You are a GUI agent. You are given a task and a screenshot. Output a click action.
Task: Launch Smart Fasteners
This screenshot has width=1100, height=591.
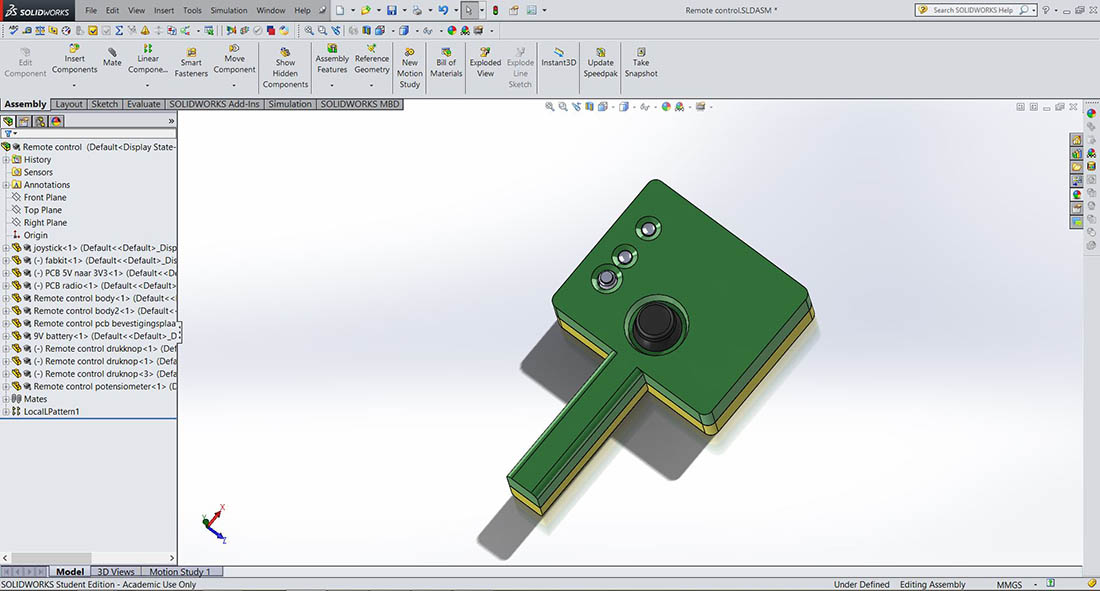click(191, 62)
